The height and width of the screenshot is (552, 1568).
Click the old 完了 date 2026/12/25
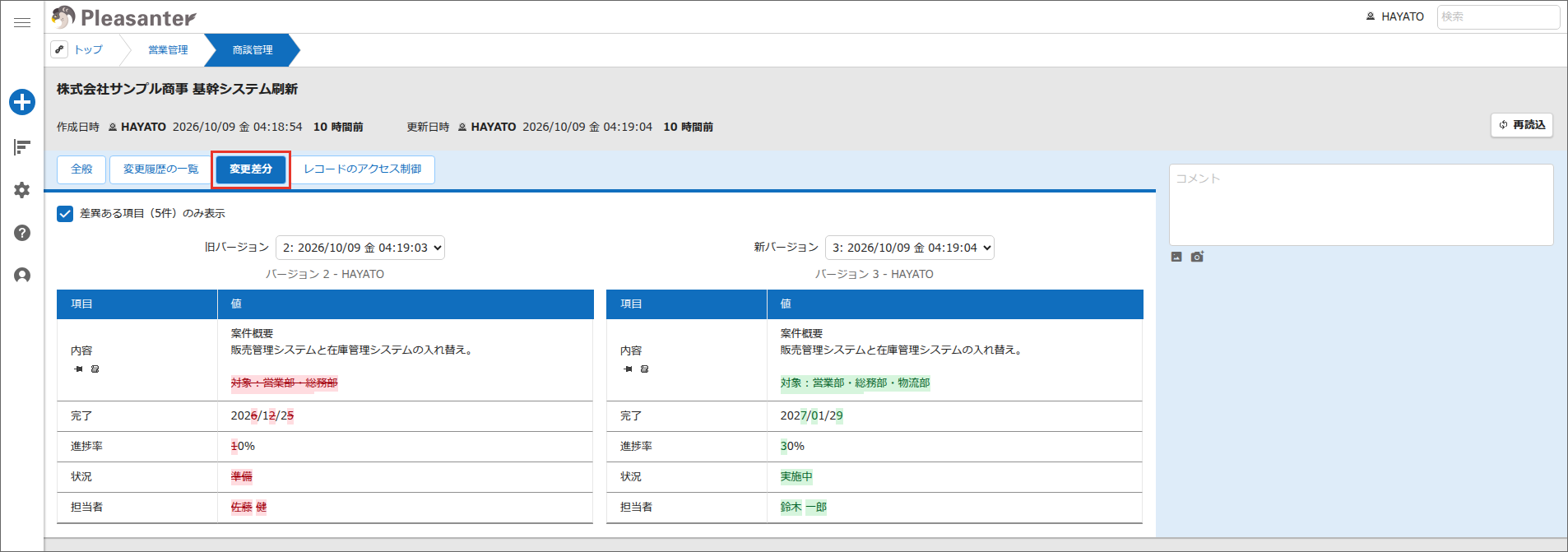pyautogui.click(x=262, y=416)
